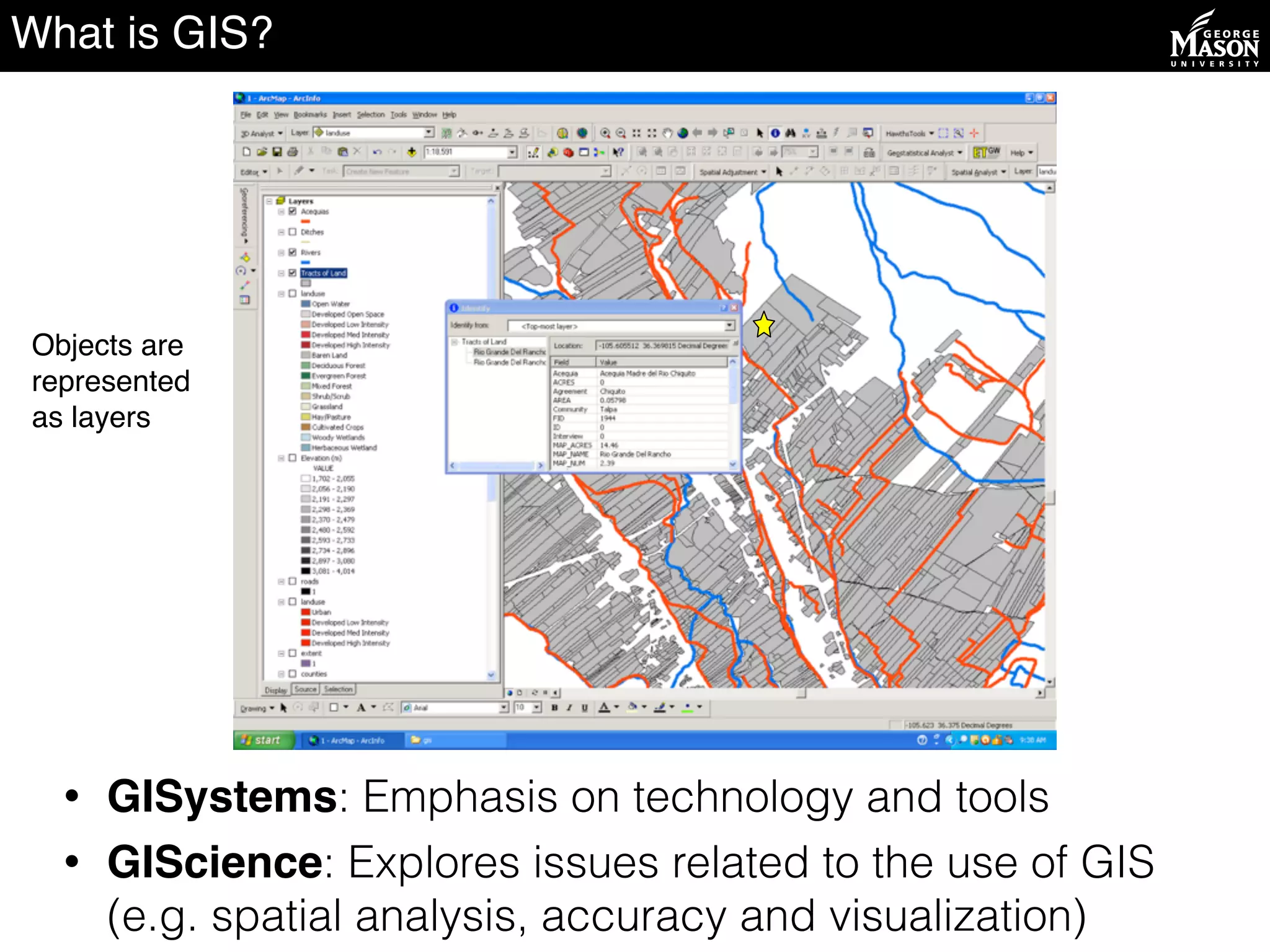
Task: Click the Location coordinates field
Action: (x=662, y=346)
